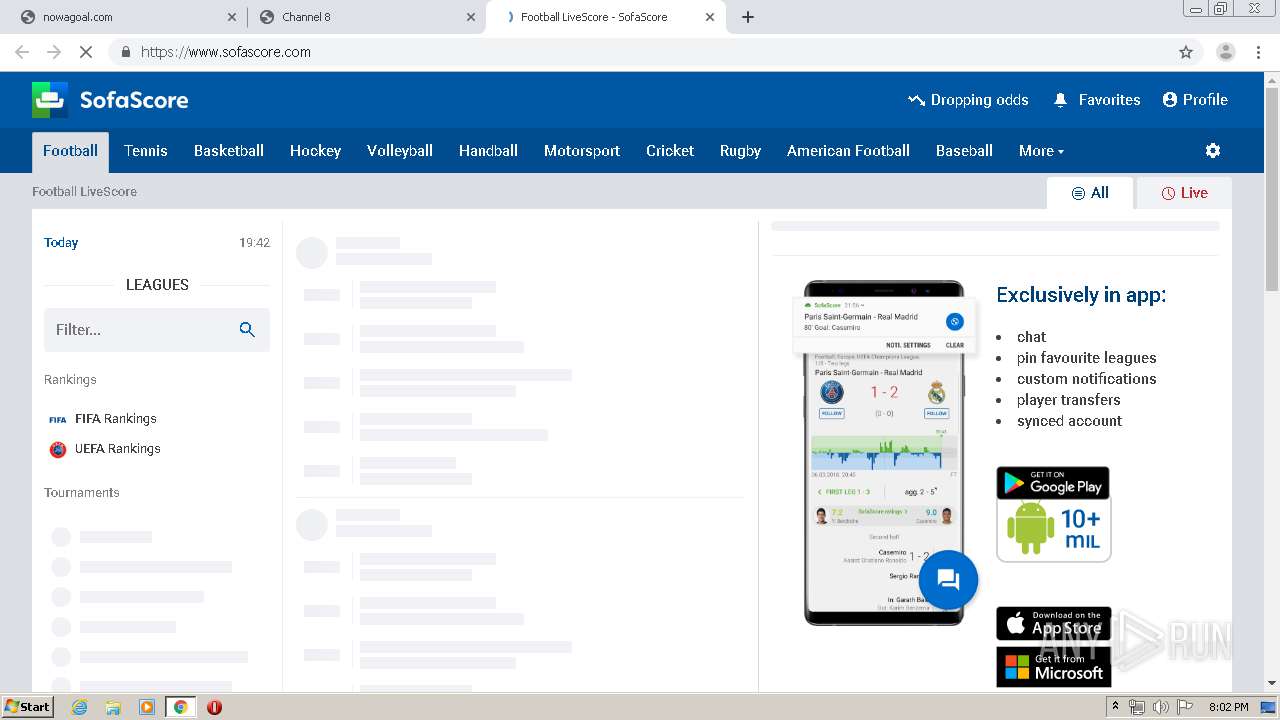Open Dropping odds page

tap(968, 100)
